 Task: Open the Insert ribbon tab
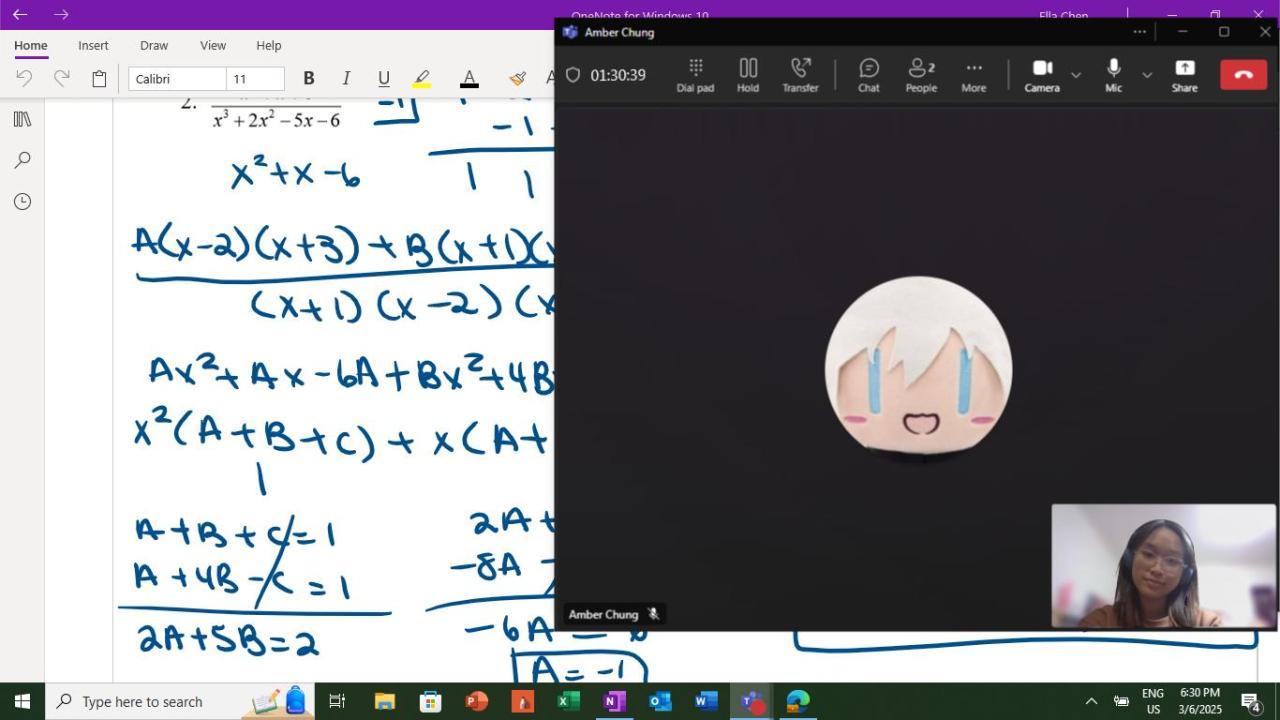coord(93,45)
